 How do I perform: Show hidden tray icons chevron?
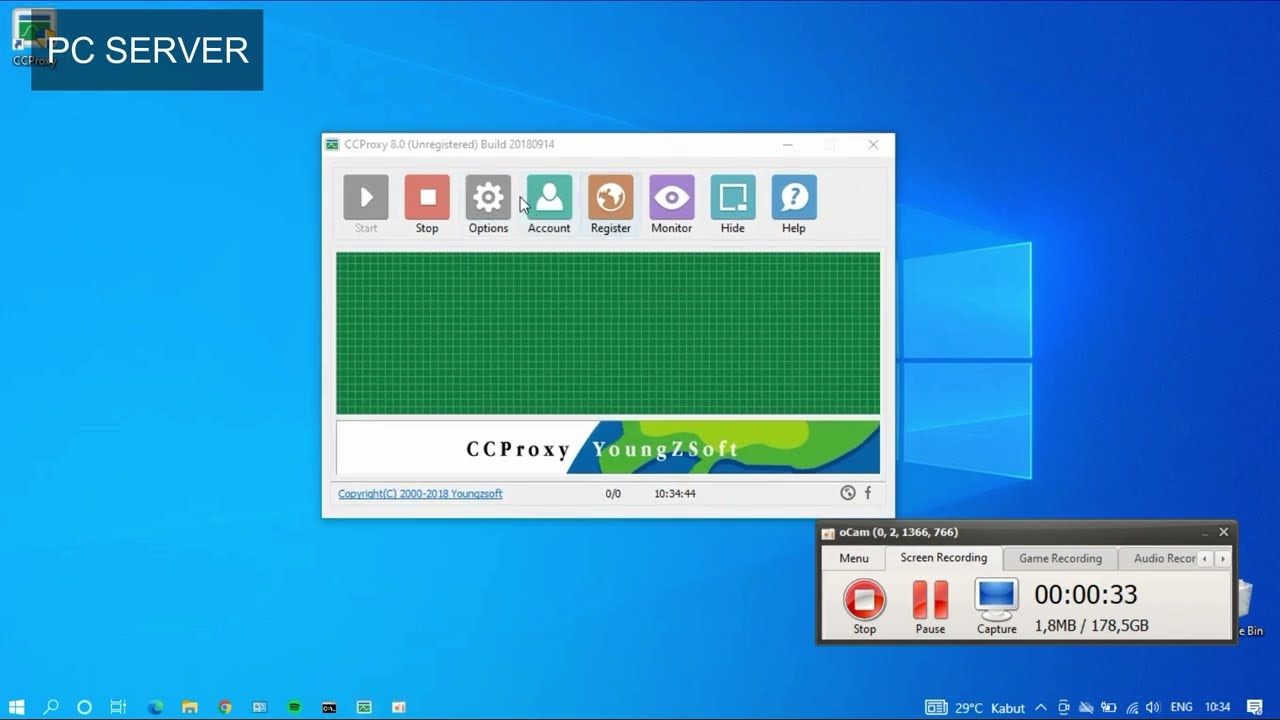click(1041, 708)
